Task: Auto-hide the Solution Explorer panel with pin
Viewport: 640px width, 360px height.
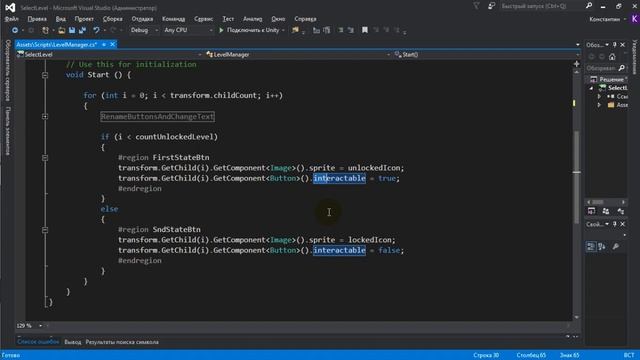Action: click(615, 44)
